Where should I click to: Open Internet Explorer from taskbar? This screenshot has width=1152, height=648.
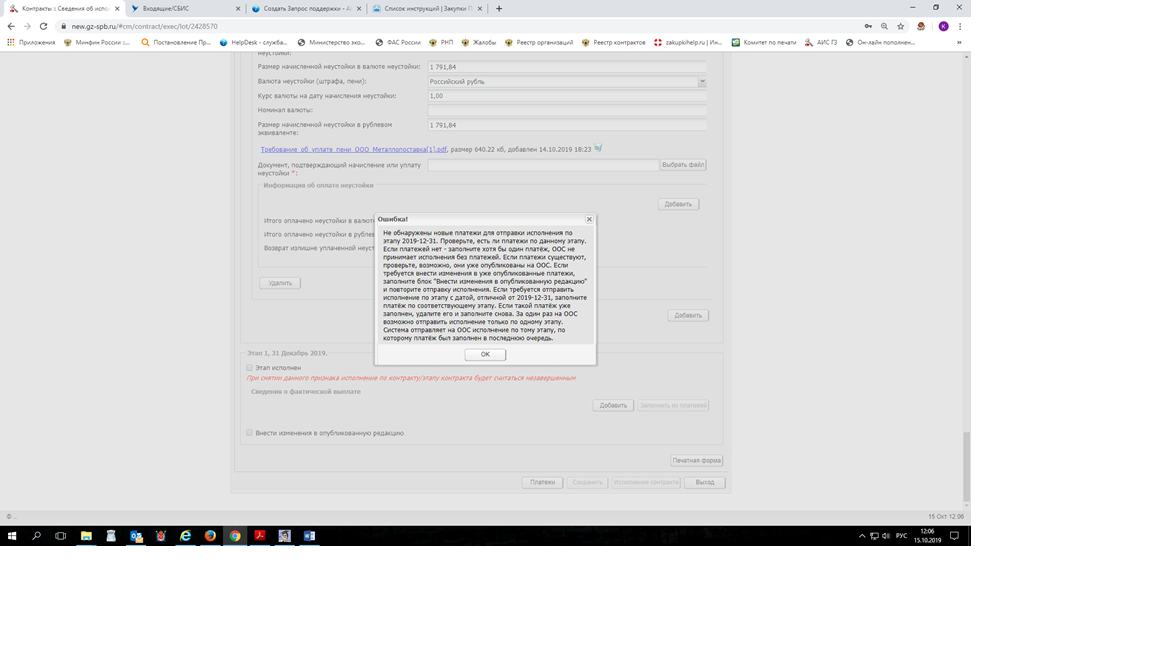pos(185,536)
